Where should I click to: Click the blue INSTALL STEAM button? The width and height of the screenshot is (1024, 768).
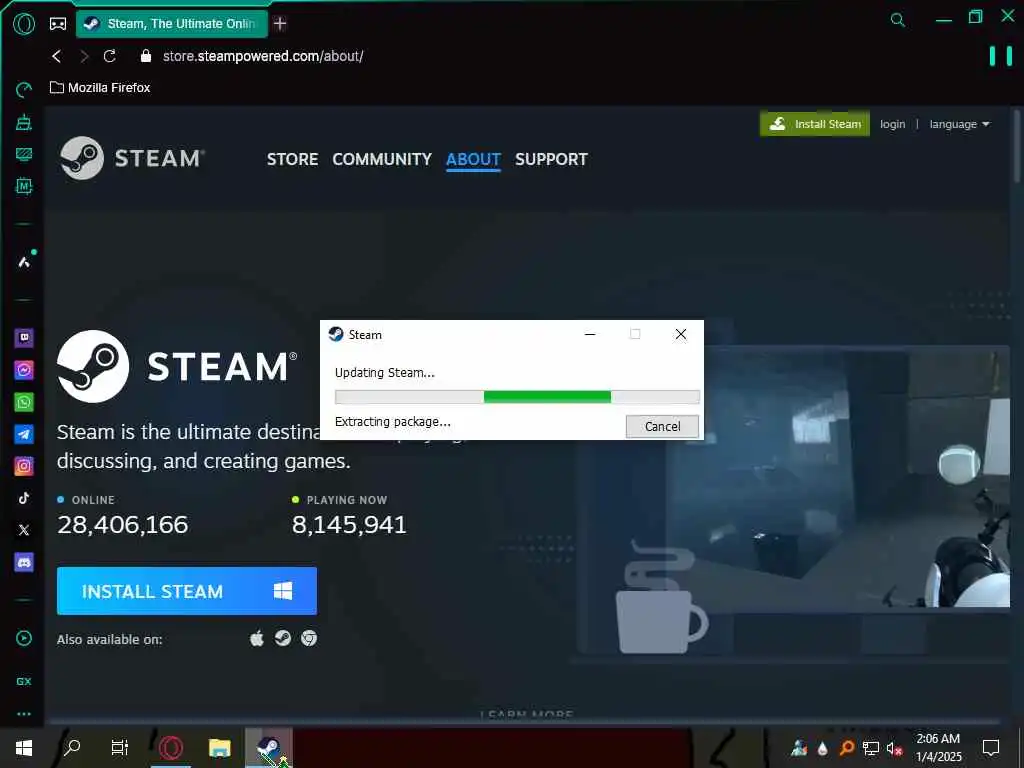(x=187, y=591)
